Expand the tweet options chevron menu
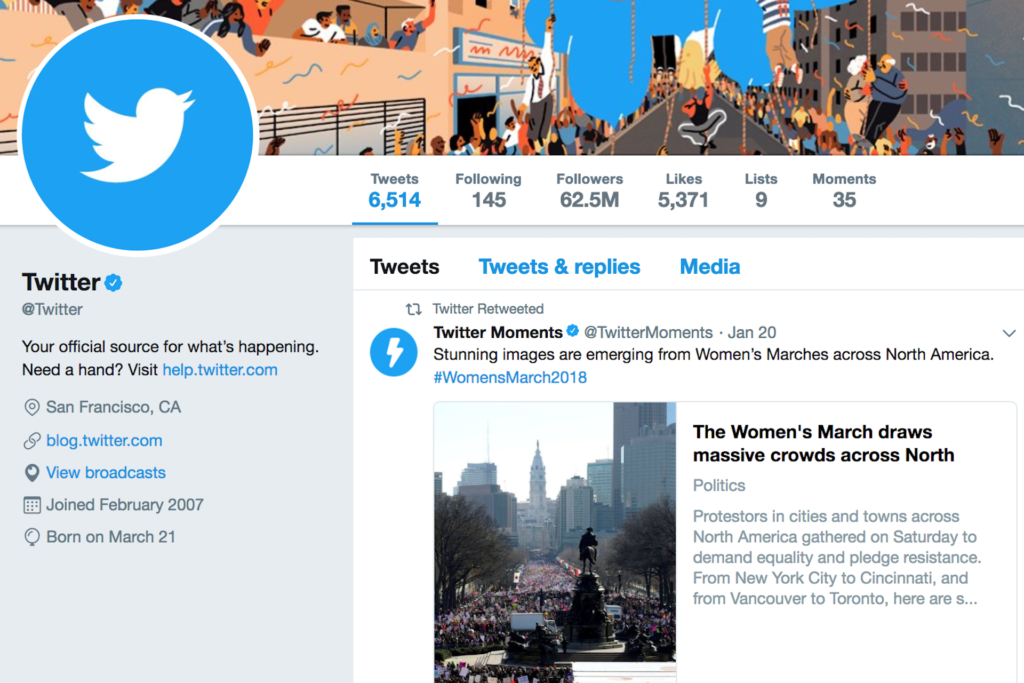 click(x=1009, y=333)
